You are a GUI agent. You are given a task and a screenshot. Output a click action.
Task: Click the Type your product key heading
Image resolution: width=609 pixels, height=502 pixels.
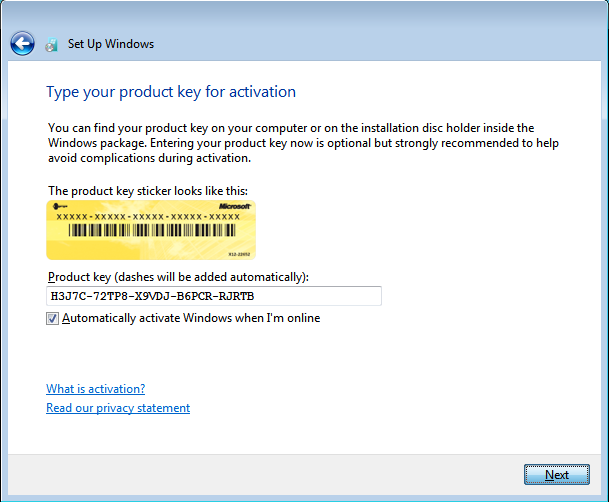click(x=171, y=92)
